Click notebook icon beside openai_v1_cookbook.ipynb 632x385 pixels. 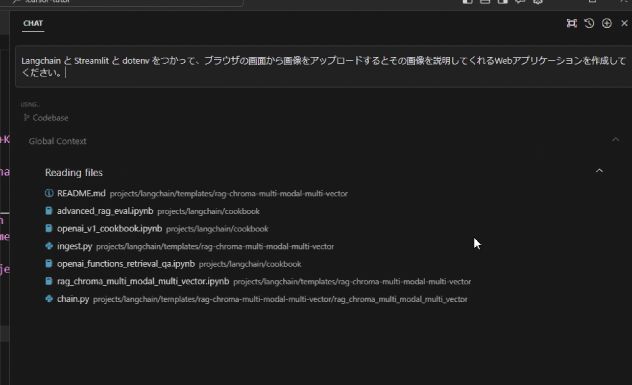coord(49,229)
